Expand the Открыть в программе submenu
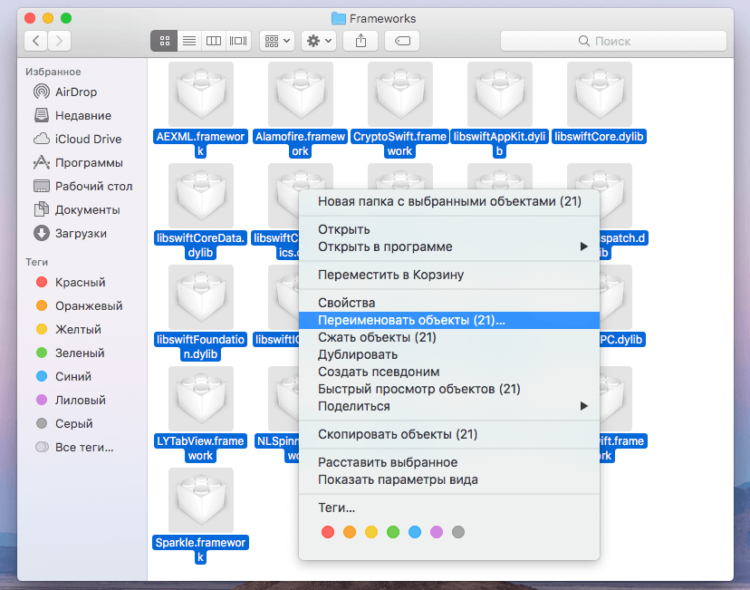Image resolution: width=750 pixels, height=590 pixels. (449, 247)
